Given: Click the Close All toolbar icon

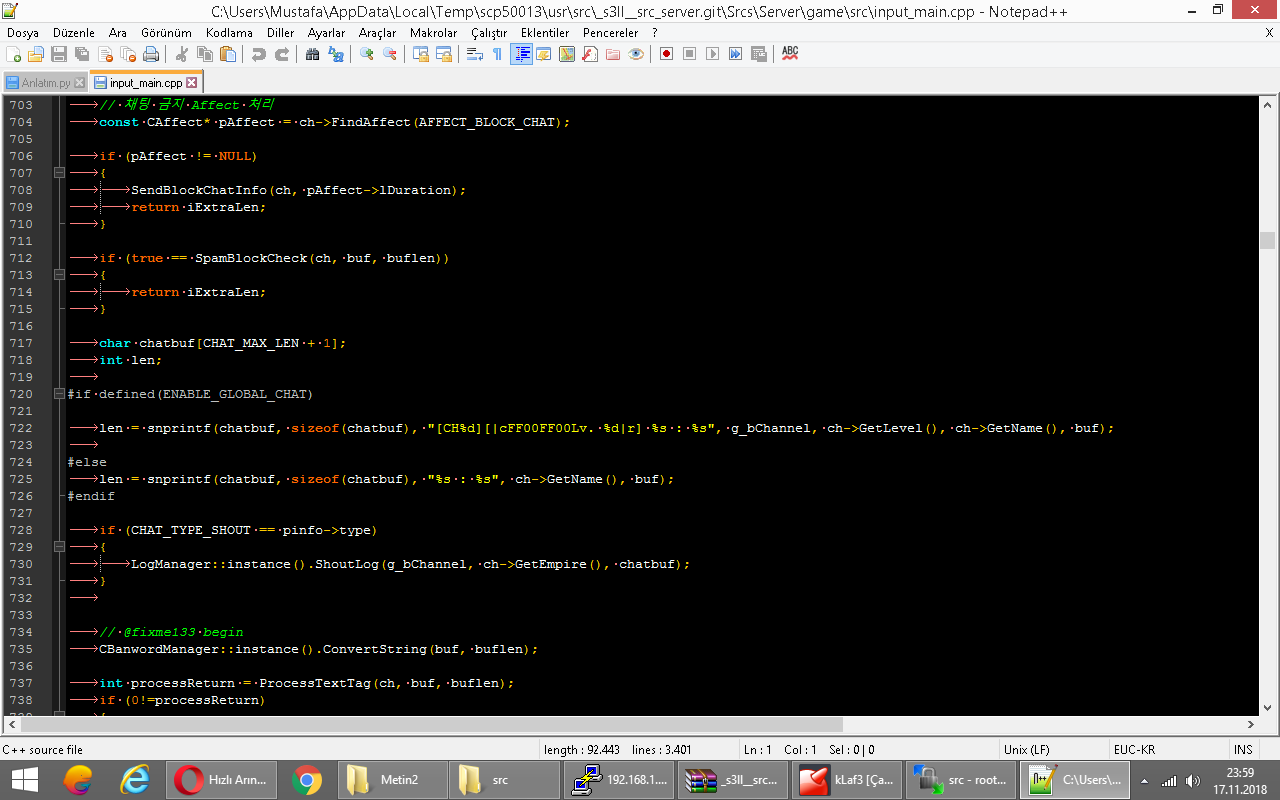Looking at the screenshot, I should pos(128,54).
